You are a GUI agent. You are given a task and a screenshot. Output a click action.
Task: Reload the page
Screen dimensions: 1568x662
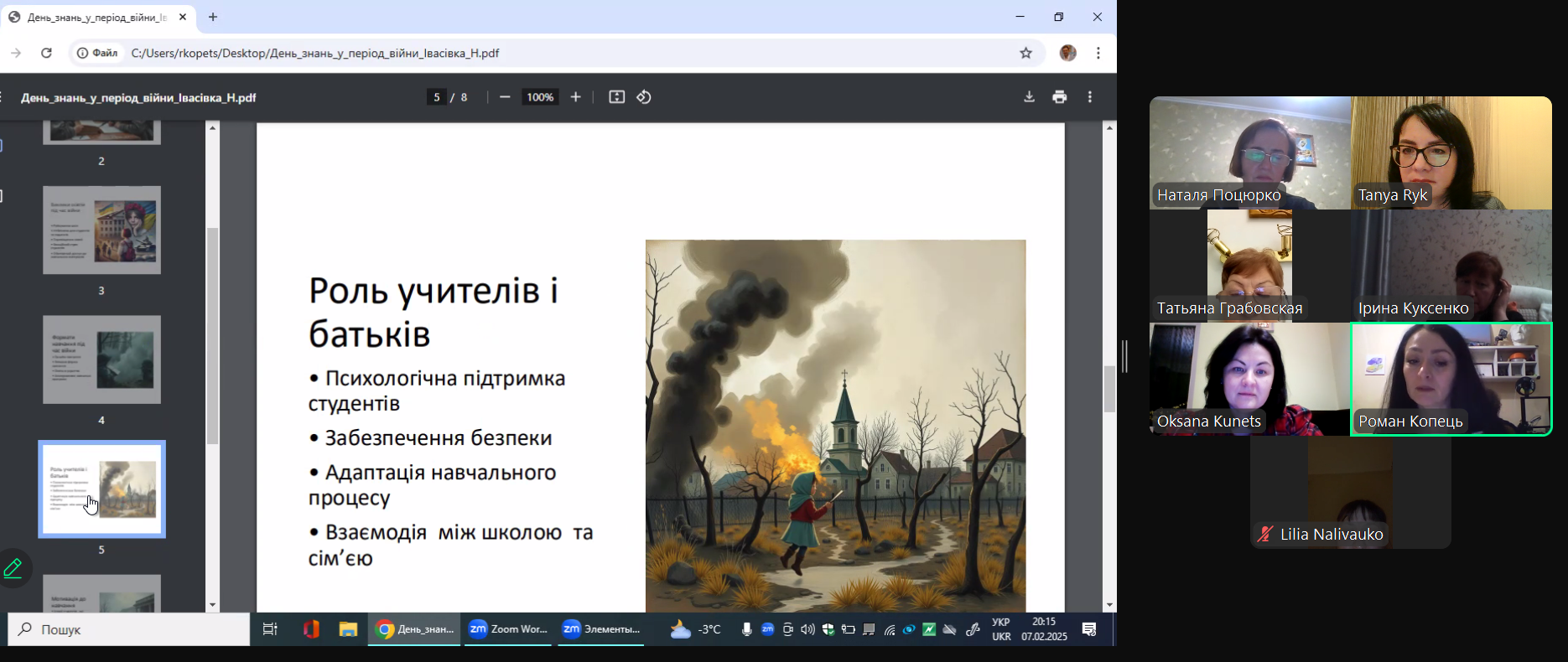[47, 53]
